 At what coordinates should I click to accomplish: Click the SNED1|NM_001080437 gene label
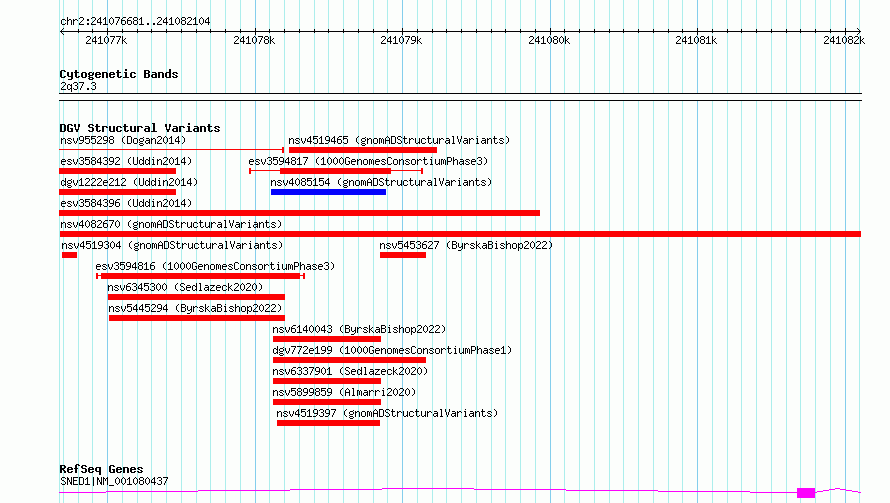114,481
